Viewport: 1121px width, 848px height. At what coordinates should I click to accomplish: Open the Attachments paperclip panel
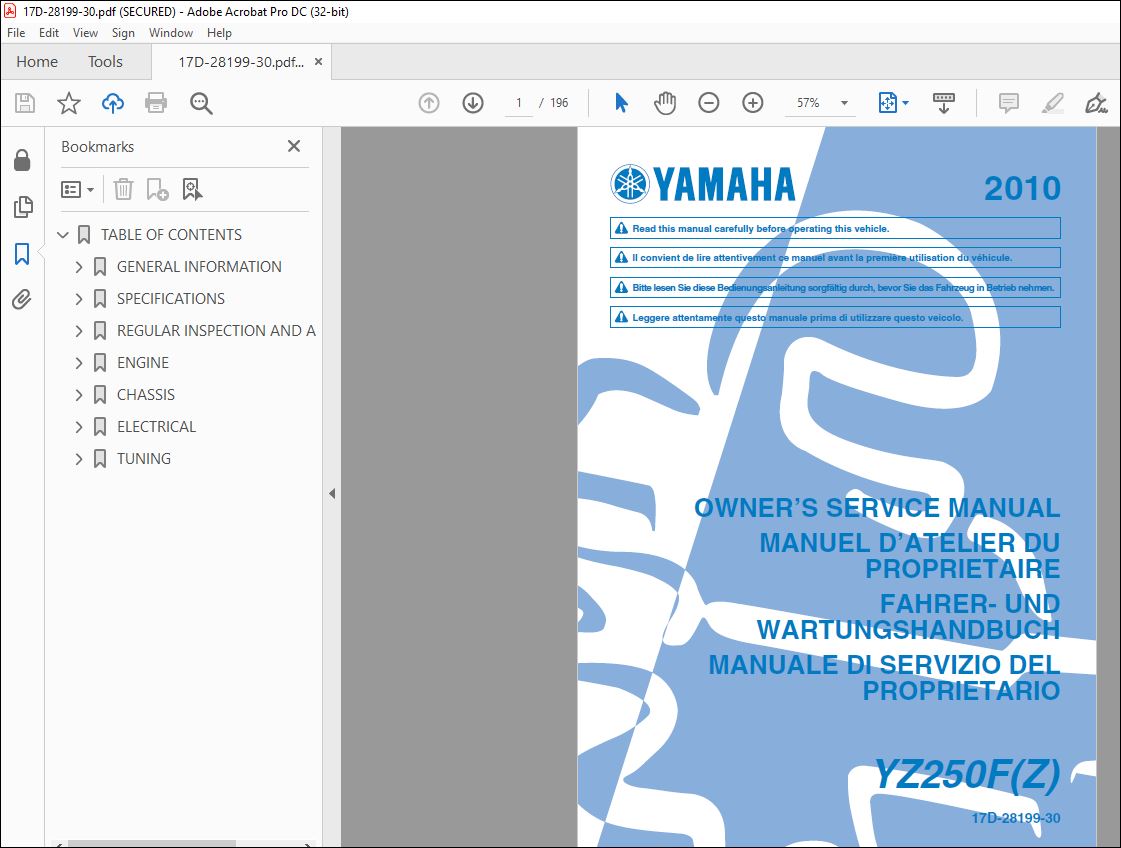22,300
